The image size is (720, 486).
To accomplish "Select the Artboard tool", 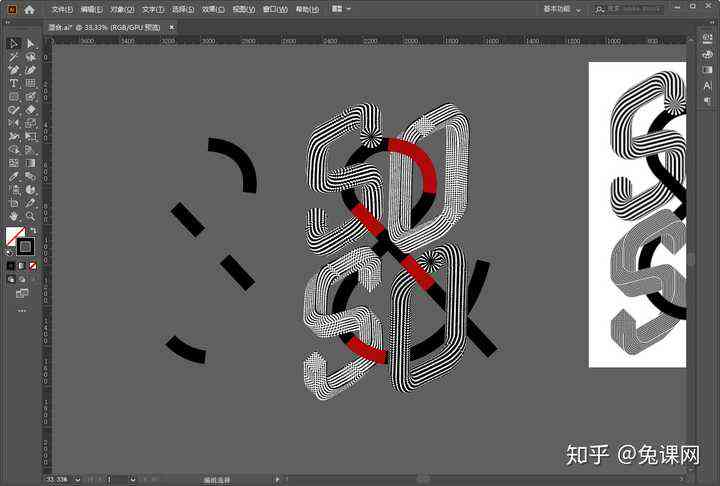I will [x=13, y=203].
